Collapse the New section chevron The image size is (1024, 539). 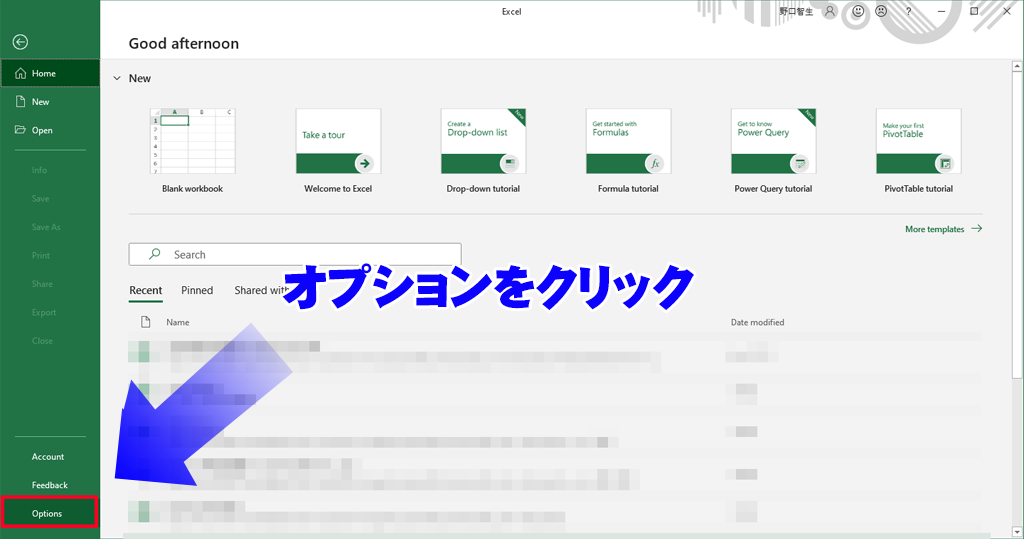click(x=117, y=78)
